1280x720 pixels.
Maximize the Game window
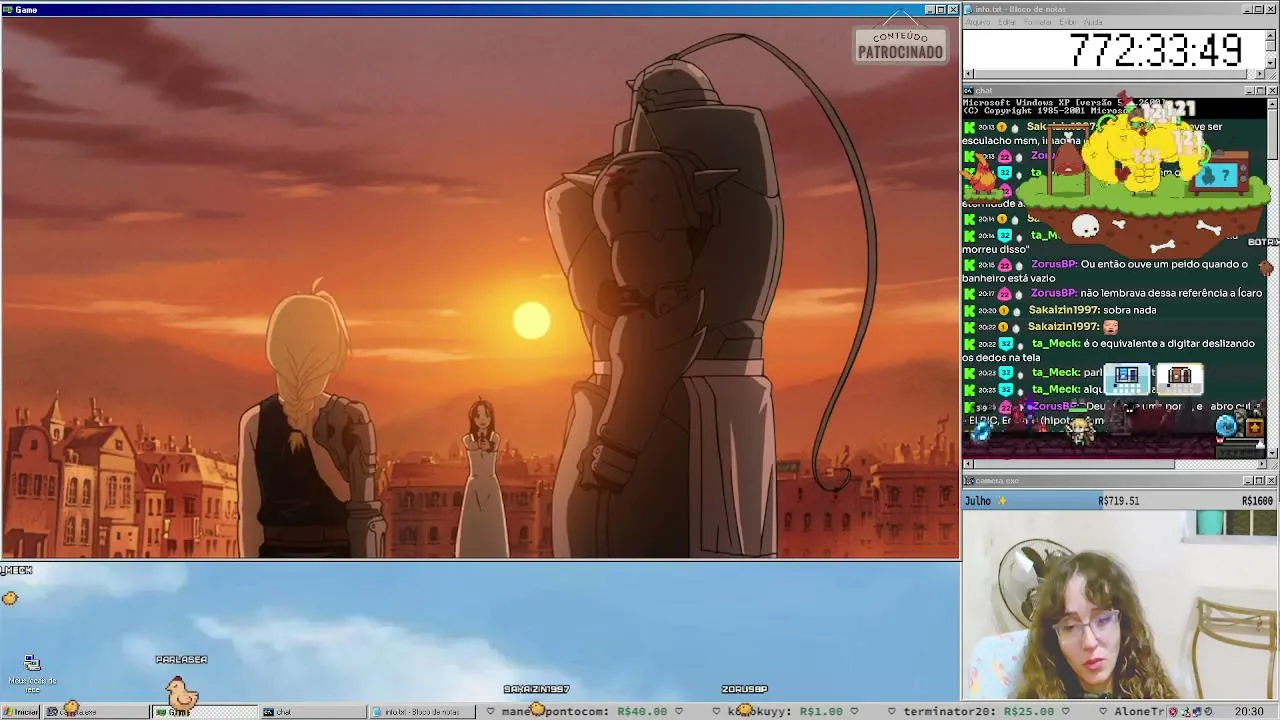point(941,9)
